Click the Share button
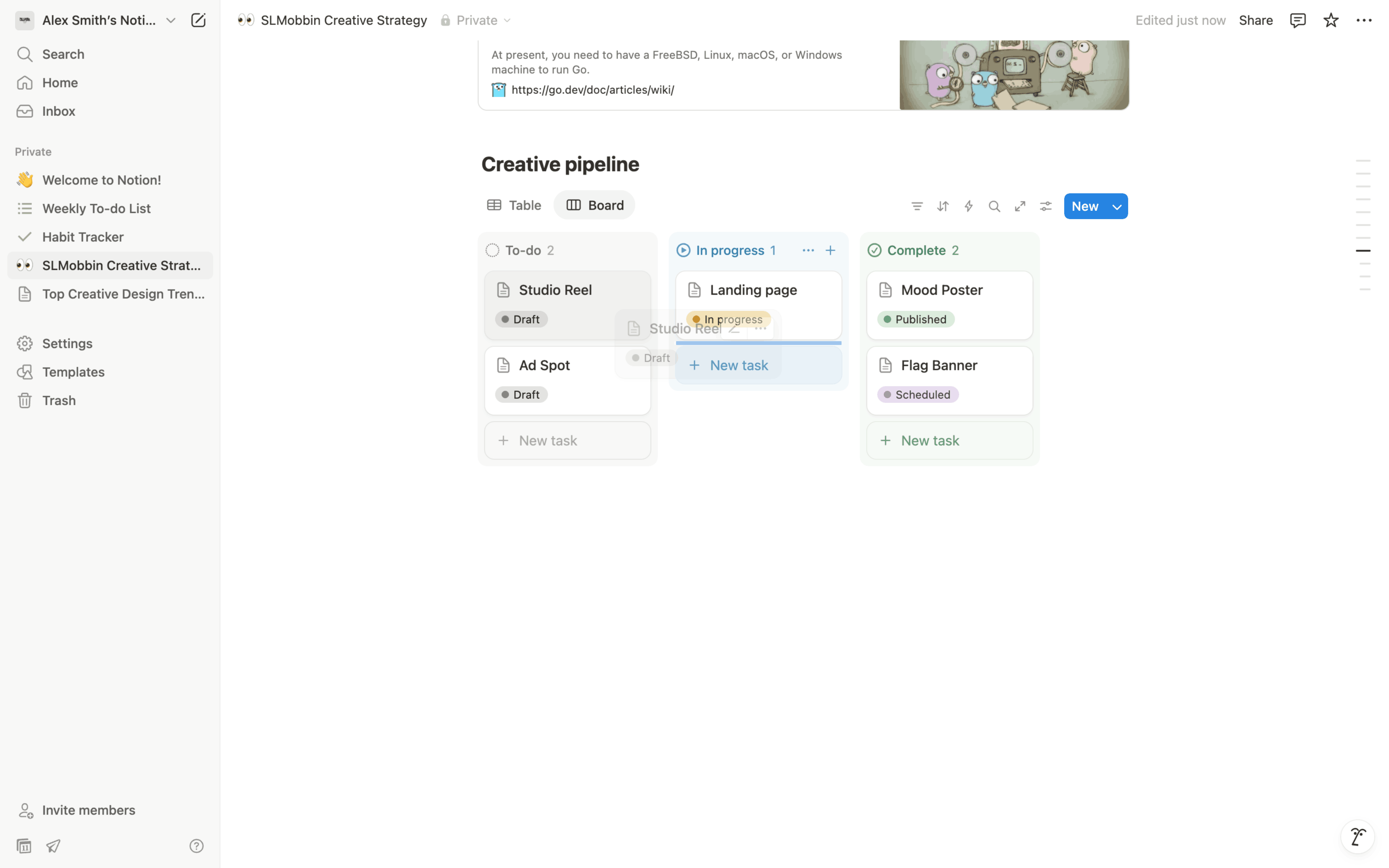 [x=1255, y=20]
